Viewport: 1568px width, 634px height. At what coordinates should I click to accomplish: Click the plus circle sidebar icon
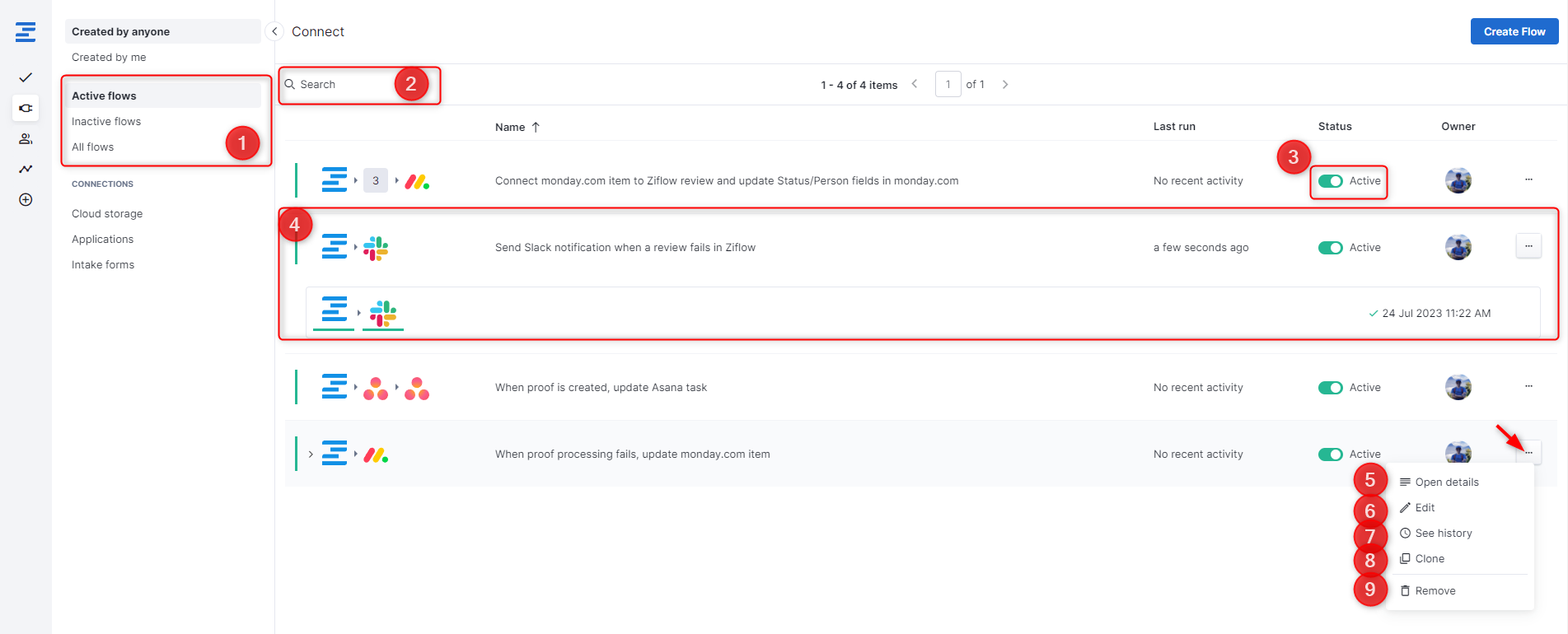click(26, 199)
